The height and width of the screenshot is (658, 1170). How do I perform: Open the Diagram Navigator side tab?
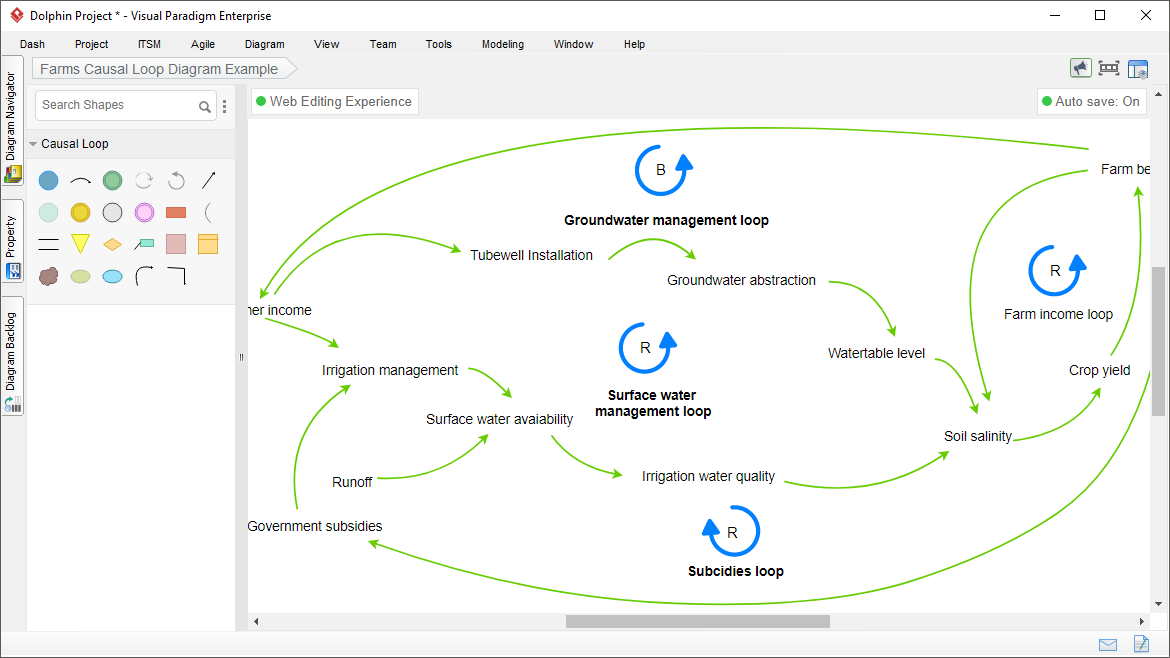click(12, 122)
